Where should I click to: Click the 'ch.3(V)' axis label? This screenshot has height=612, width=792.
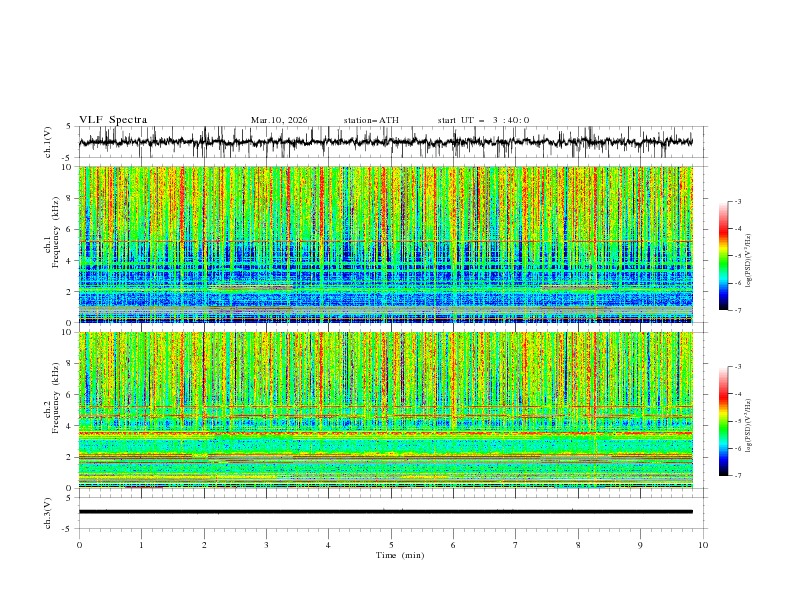tap(48, 513)
